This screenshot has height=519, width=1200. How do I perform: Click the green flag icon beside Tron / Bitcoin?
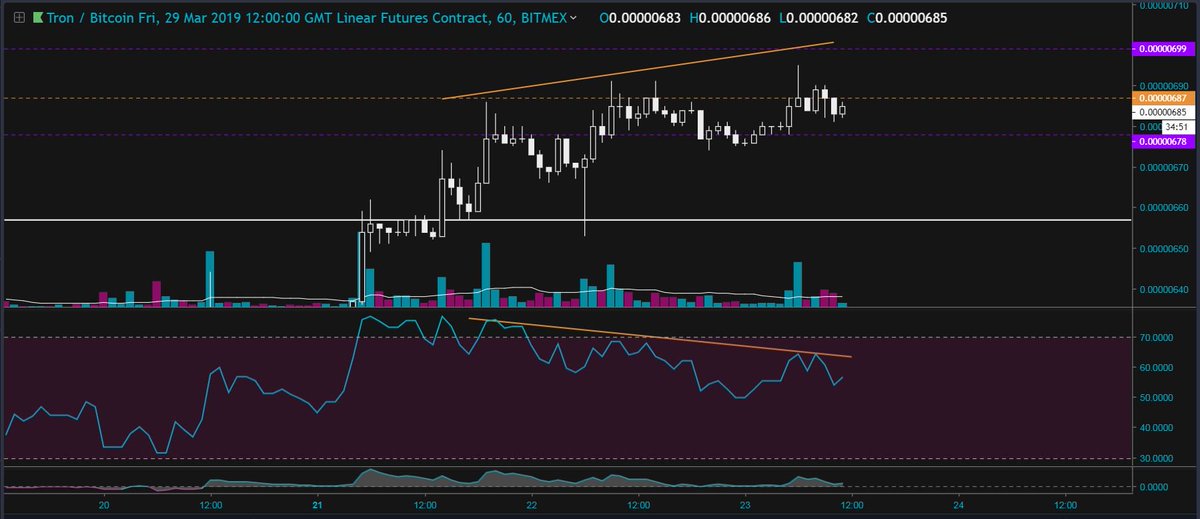point(40,18)
